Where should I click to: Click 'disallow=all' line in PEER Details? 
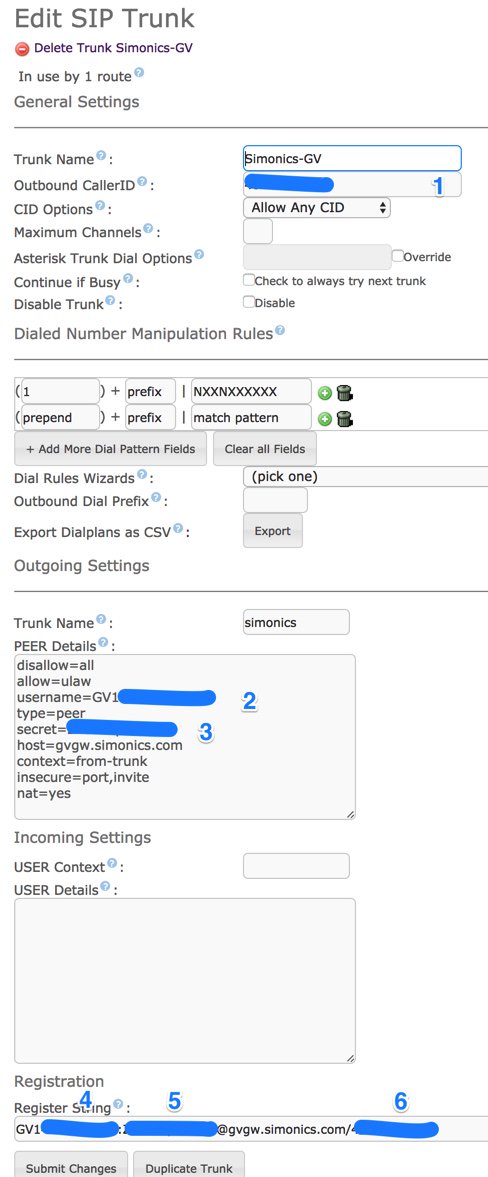[55, 665]
